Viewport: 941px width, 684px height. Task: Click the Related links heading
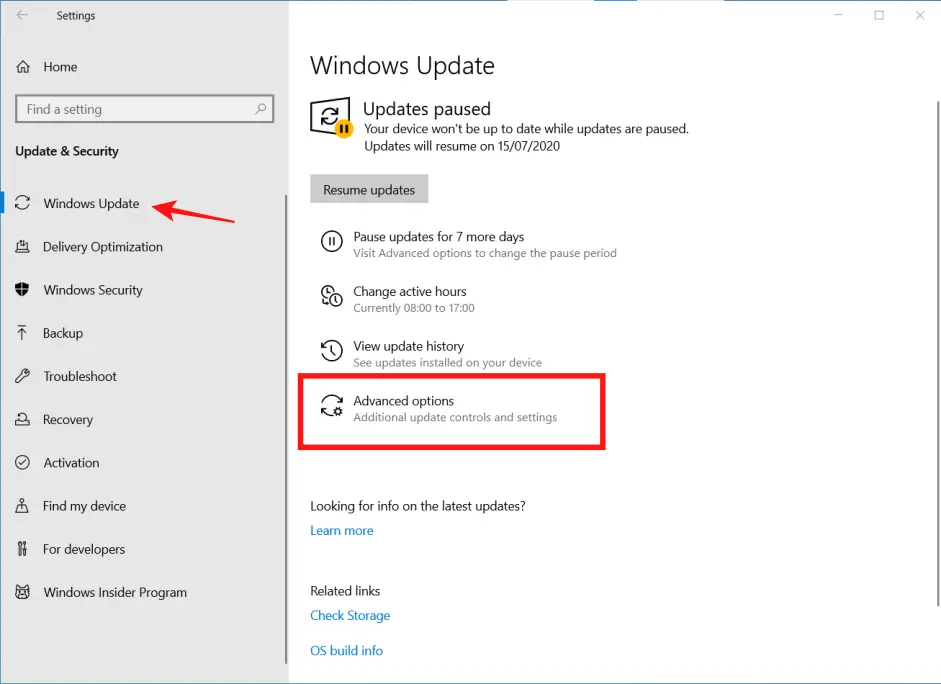coord(345,591)
